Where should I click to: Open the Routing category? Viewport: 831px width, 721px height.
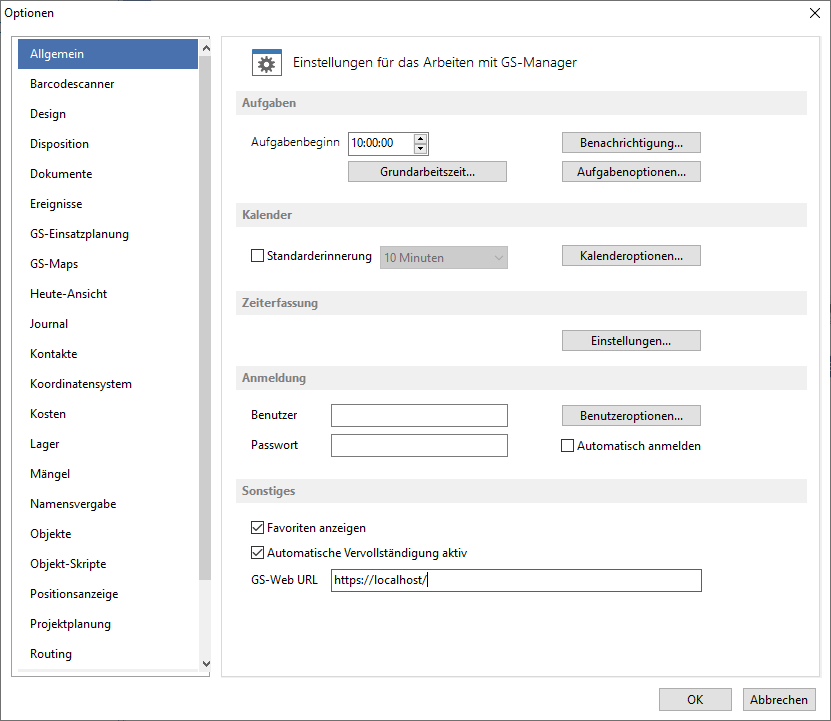tap(108, 654)
